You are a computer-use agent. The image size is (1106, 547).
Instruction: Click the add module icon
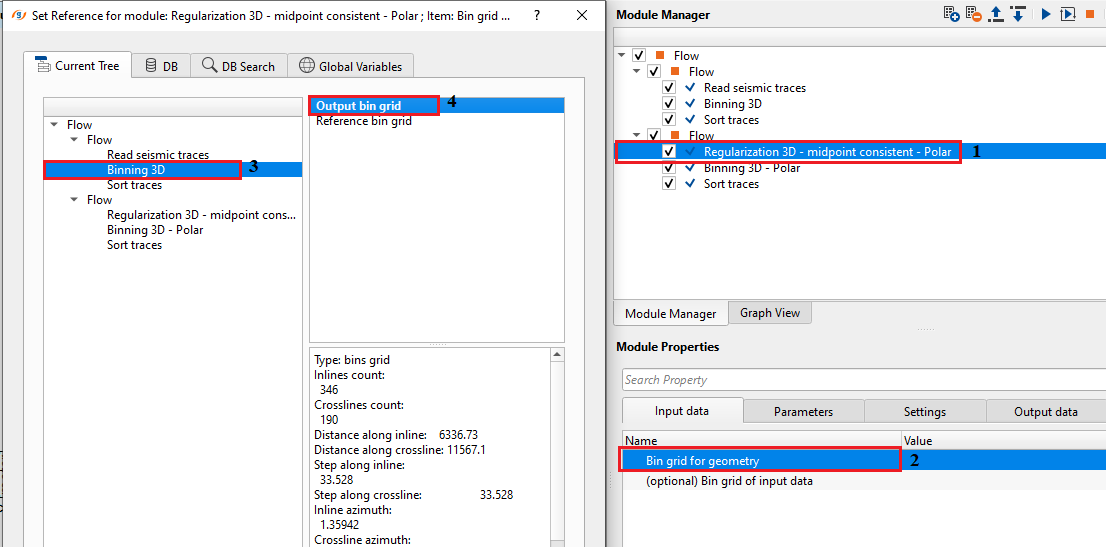pos(952,13)
